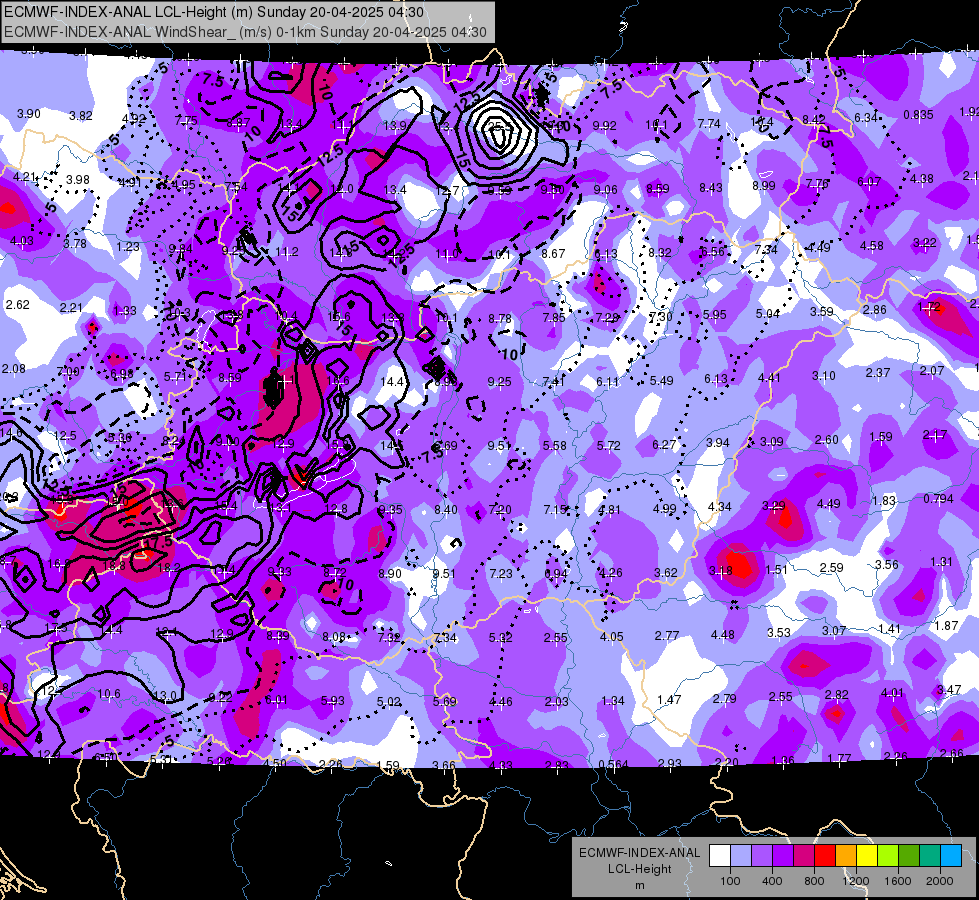Screen dimensions: 979x900
Task: Click the wind shear value 8.90
Action: point(390,573)
